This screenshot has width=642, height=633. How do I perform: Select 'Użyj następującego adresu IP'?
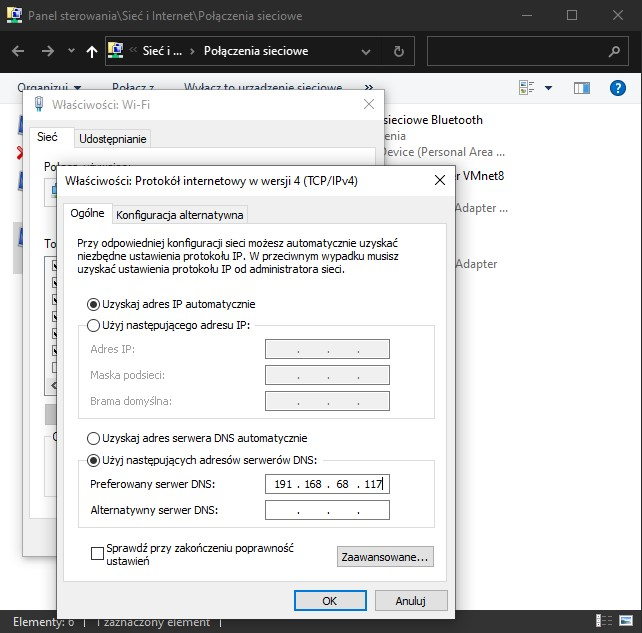[168, 325]
